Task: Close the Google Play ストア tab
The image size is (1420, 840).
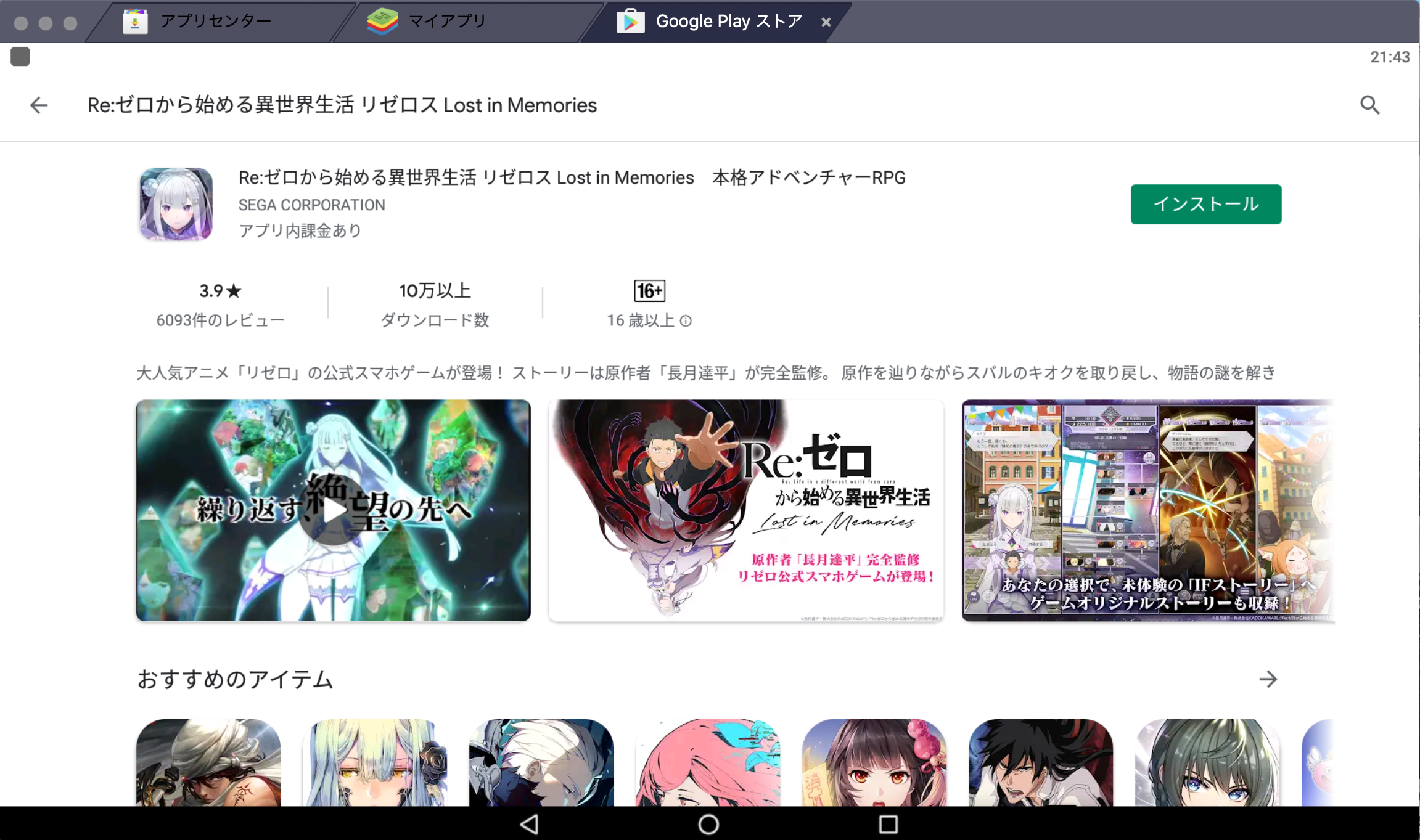Action: pos(826,22)
